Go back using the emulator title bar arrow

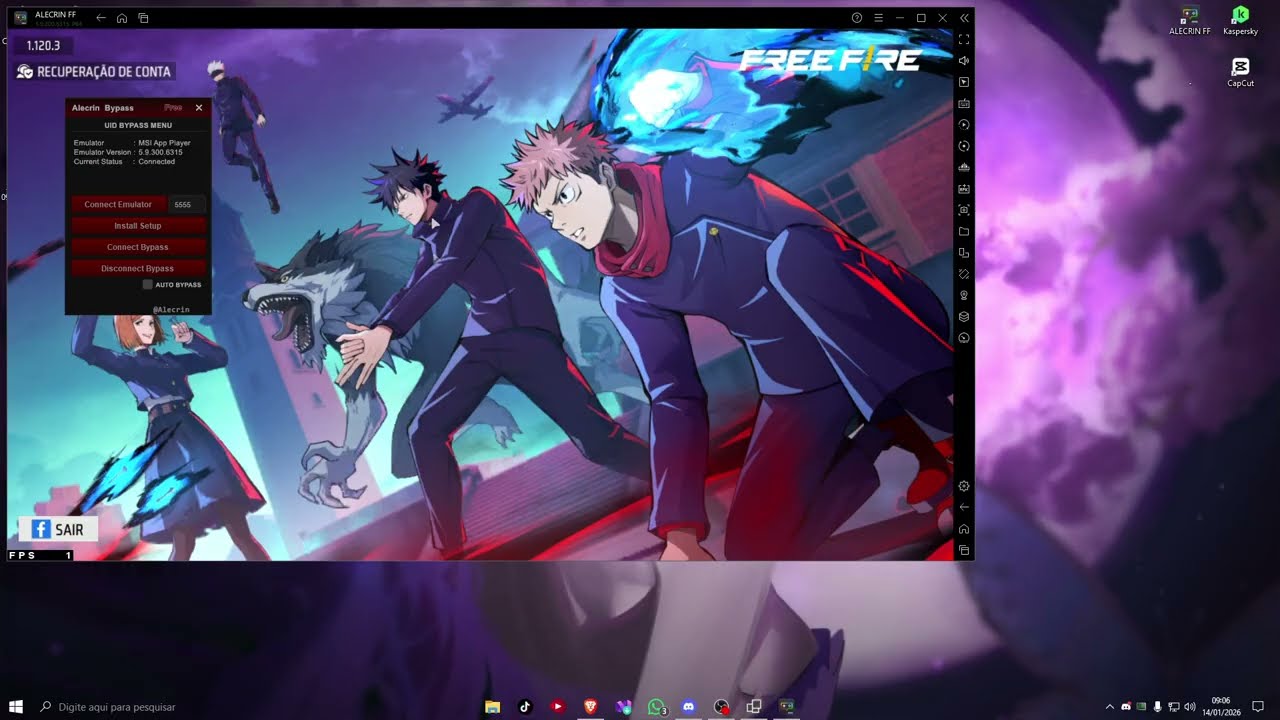click(101, 18)
